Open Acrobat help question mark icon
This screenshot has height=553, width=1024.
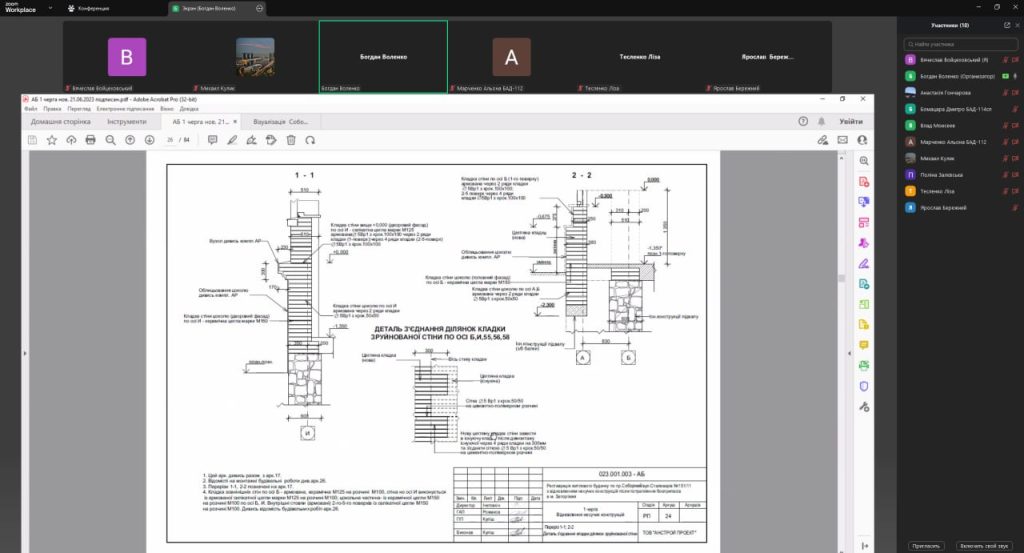803,121
